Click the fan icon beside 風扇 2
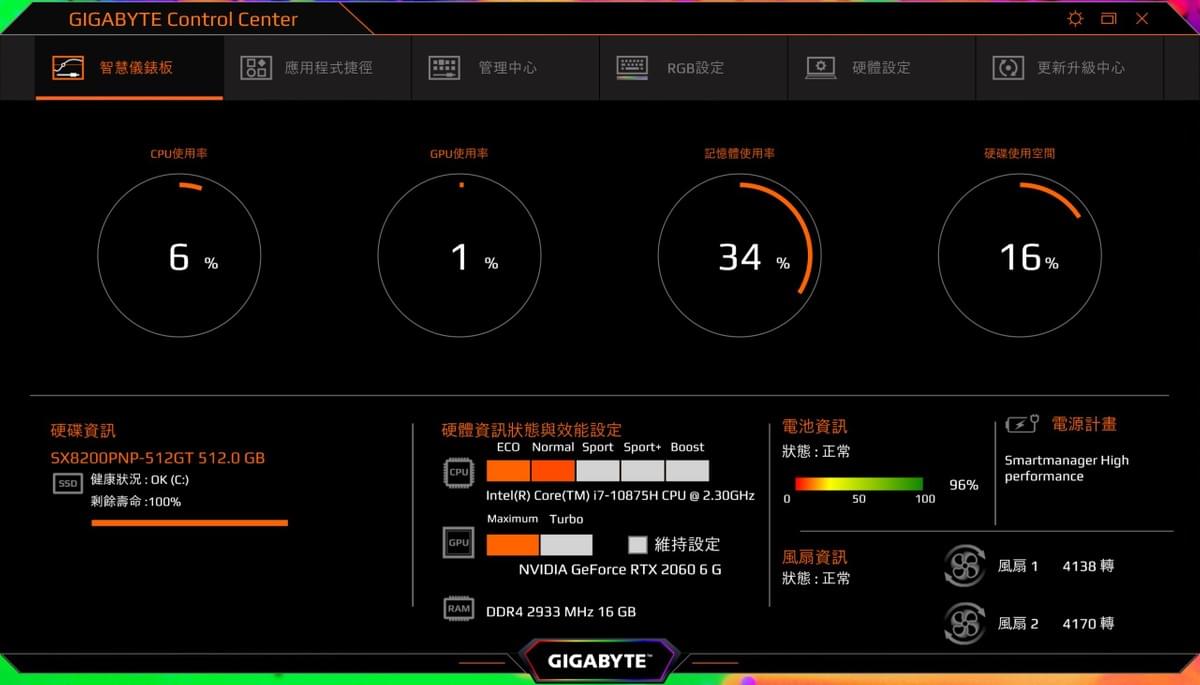Screen dimensions: 1200x685 click(x=965, y=623)
